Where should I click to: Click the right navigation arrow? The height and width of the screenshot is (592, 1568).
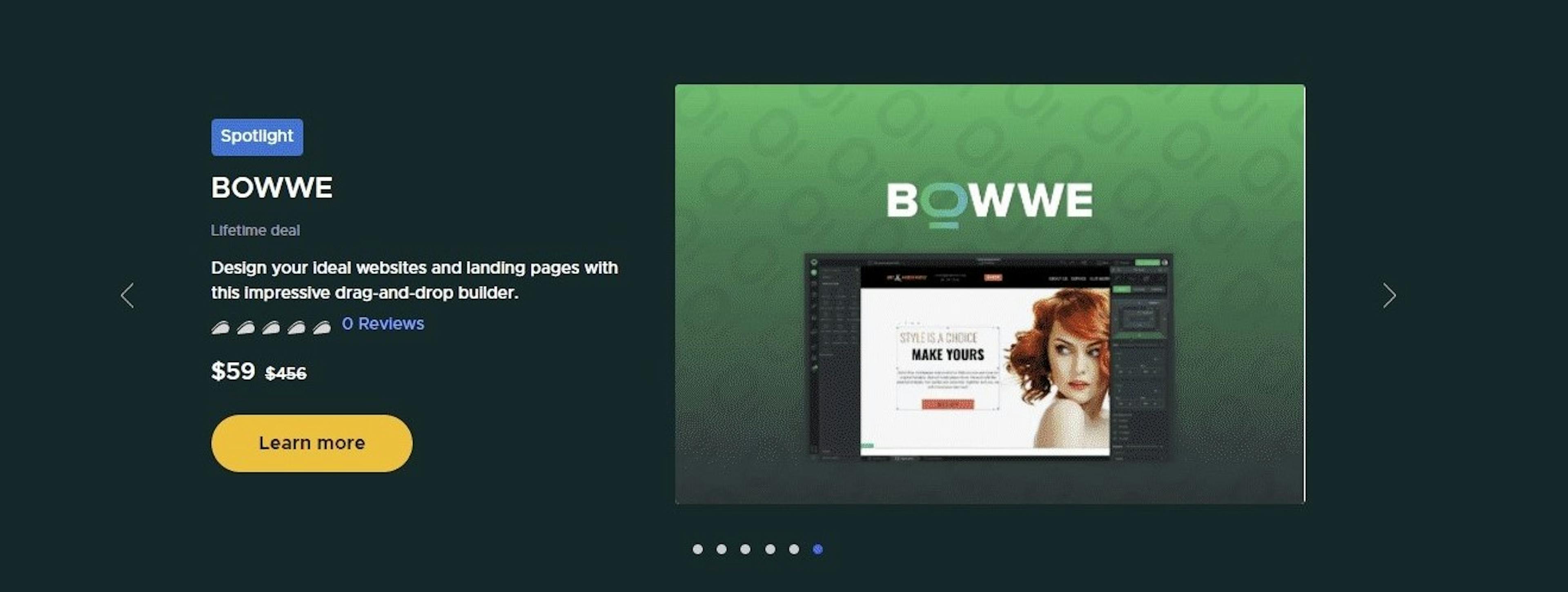[x=1390, y=295]
